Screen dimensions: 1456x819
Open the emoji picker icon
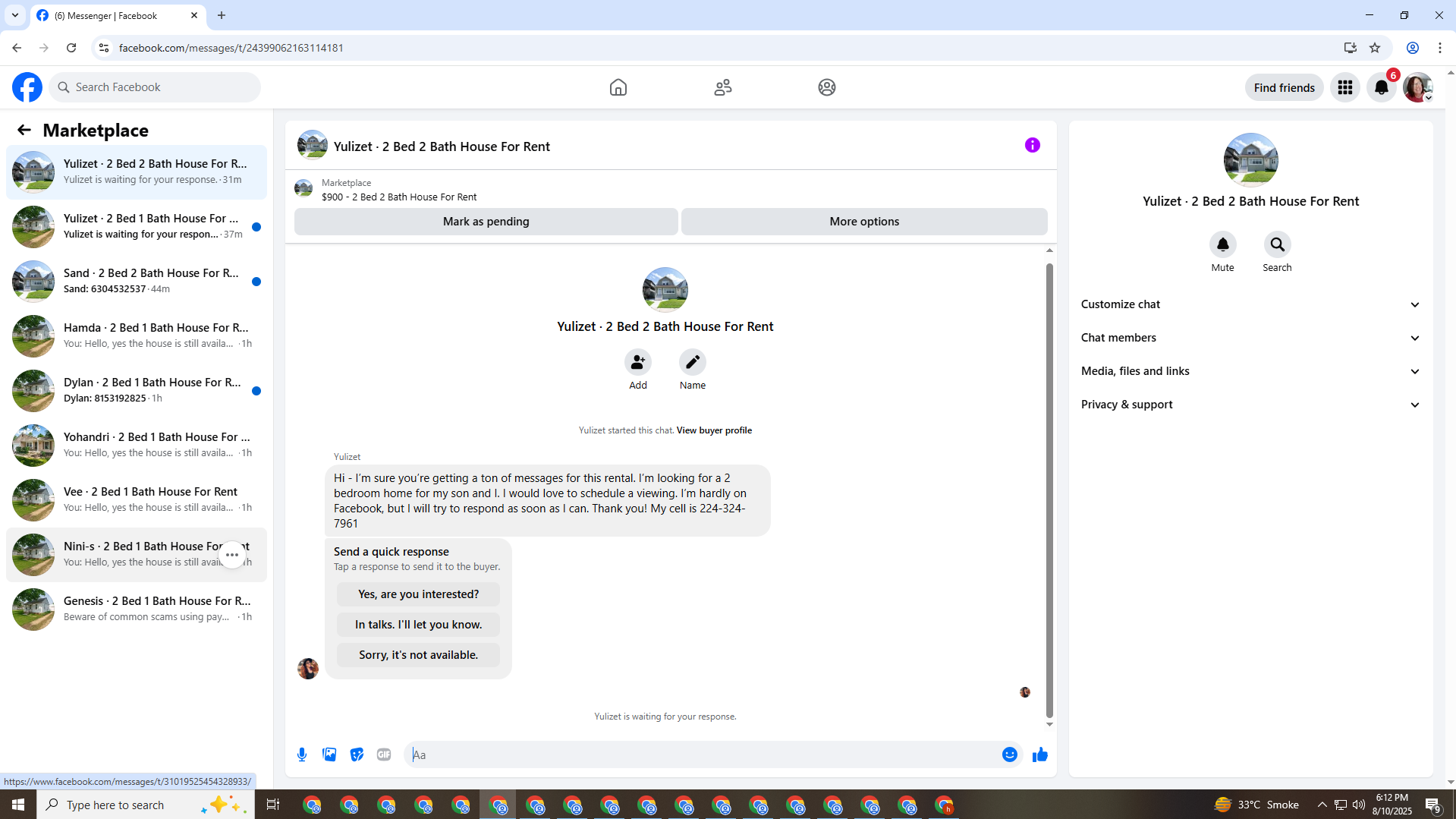click(1010, 754)
